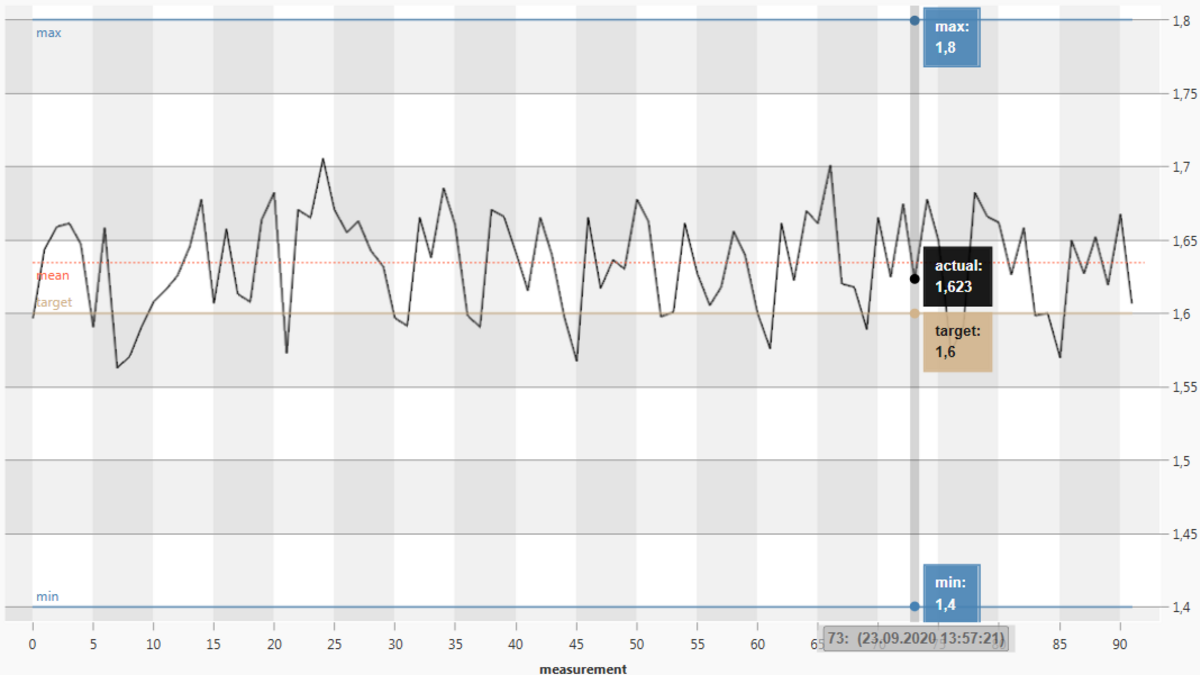Image resolution: width=1200 pixels, height=675 pixels.
Task: Select the 'target: 1,6' tooltip box
Action: (957, 341)
